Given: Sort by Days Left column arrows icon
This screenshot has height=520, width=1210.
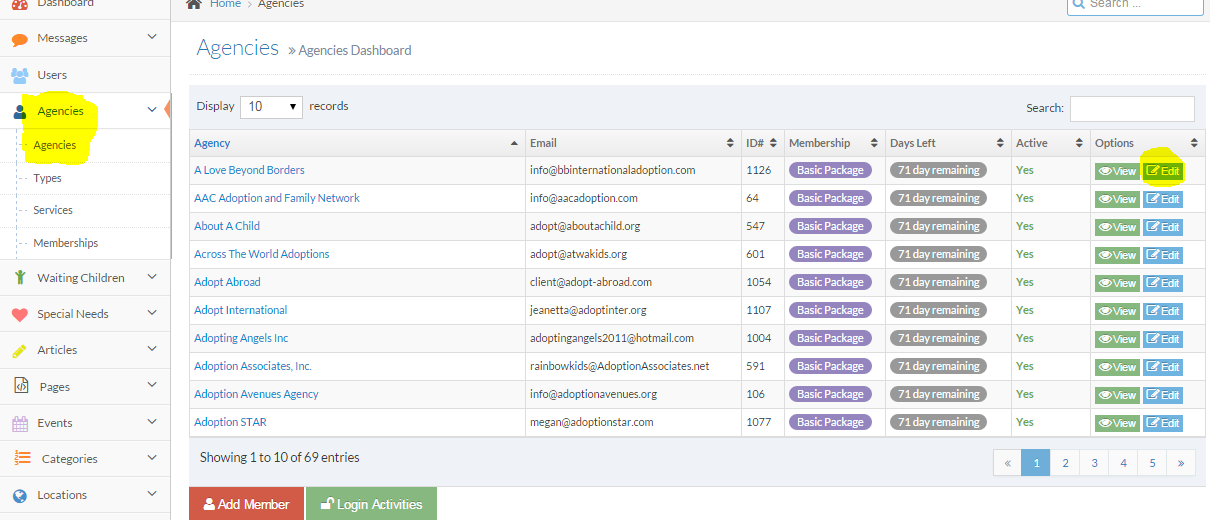Looking at the screenshot, I should click(1001, 144).
